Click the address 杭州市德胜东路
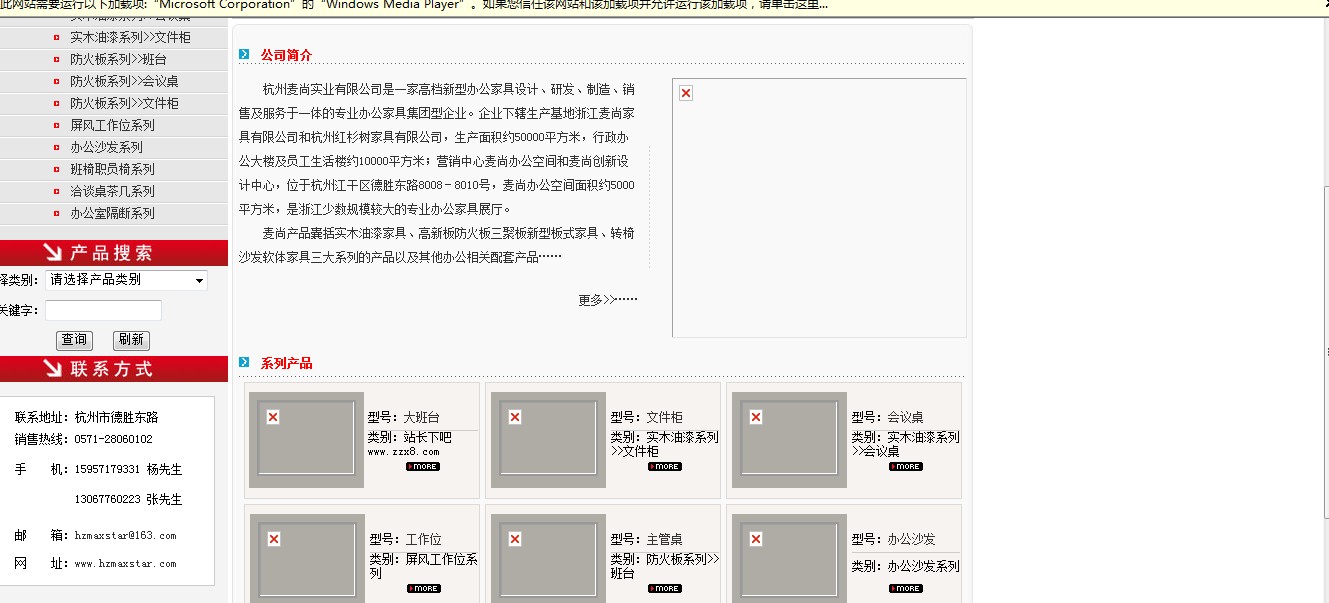The width and height of the screenshot is (1329, 603). (116, 418)
